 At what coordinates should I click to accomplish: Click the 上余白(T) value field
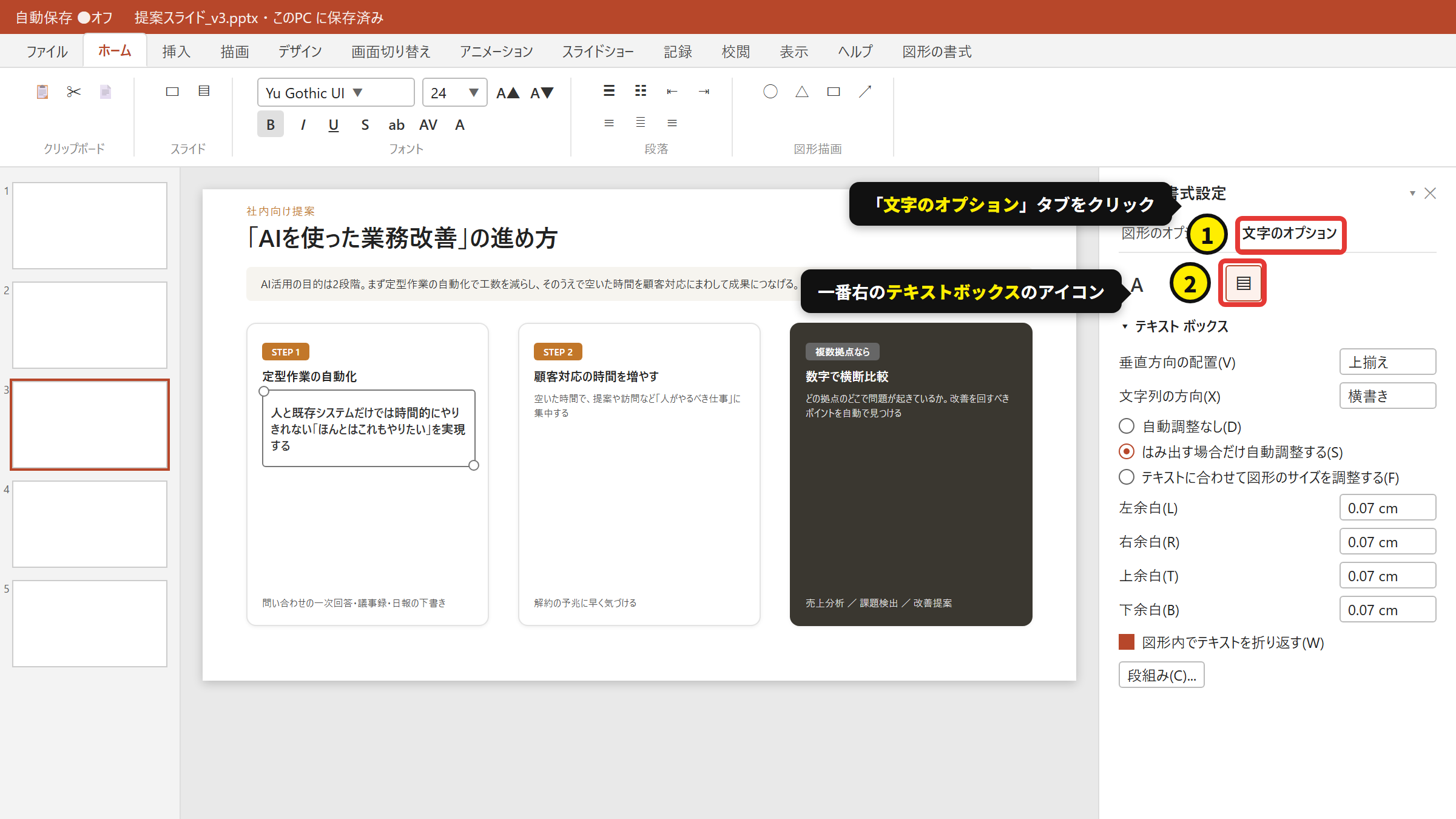pyautogui.click(x=1387, y=576)
